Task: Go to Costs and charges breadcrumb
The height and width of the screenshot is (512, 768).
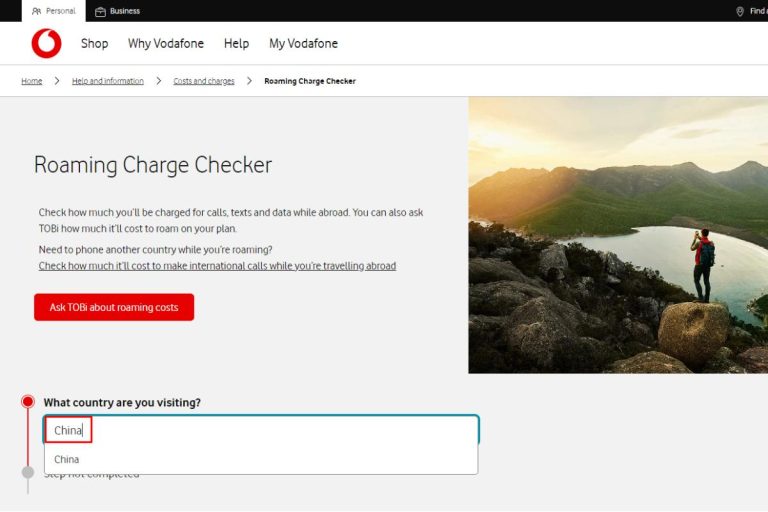Action: coord(204,81)
